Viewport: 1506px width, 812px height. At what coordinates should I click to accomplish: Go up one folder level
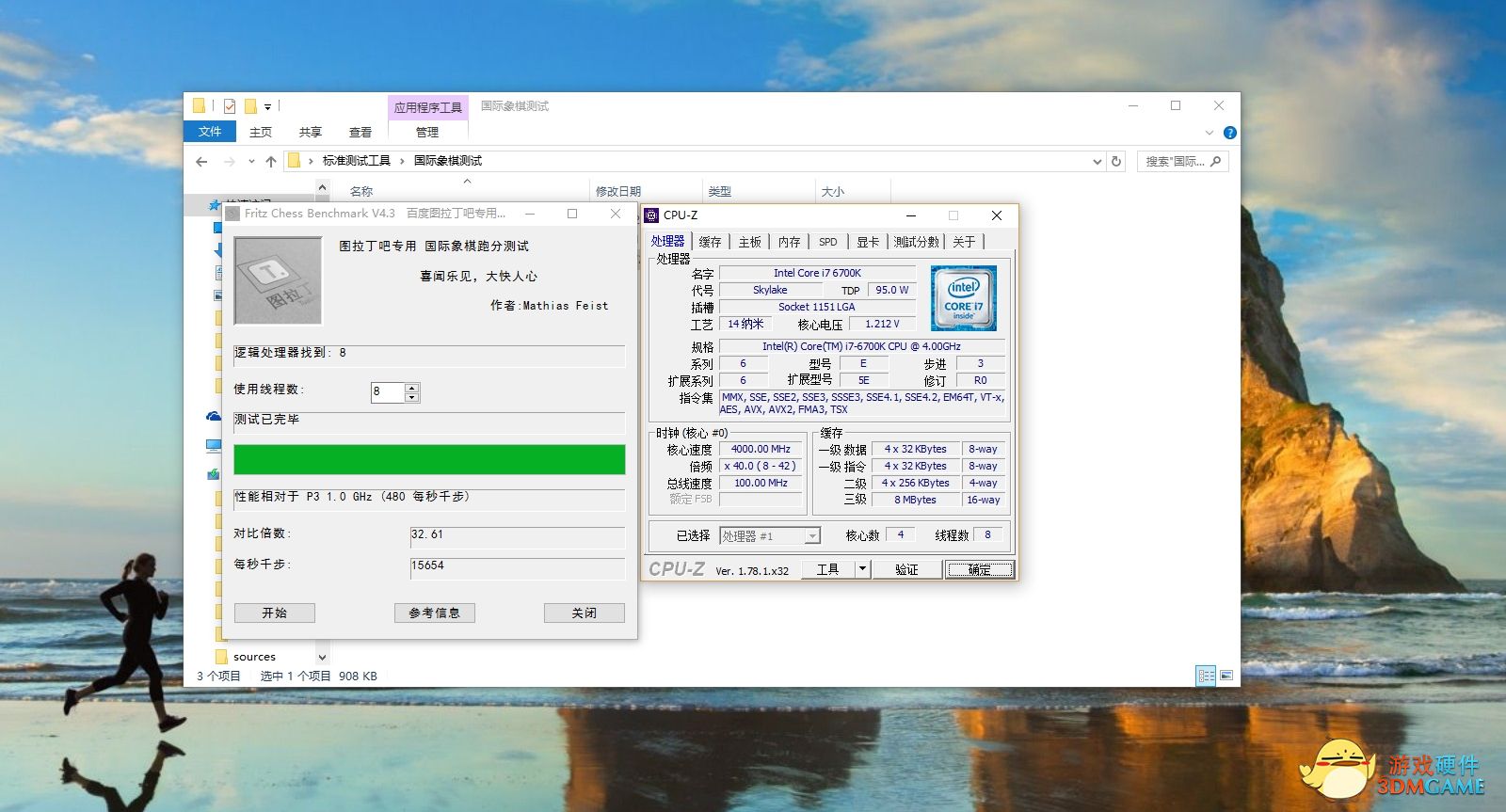(x=271, y=162)
